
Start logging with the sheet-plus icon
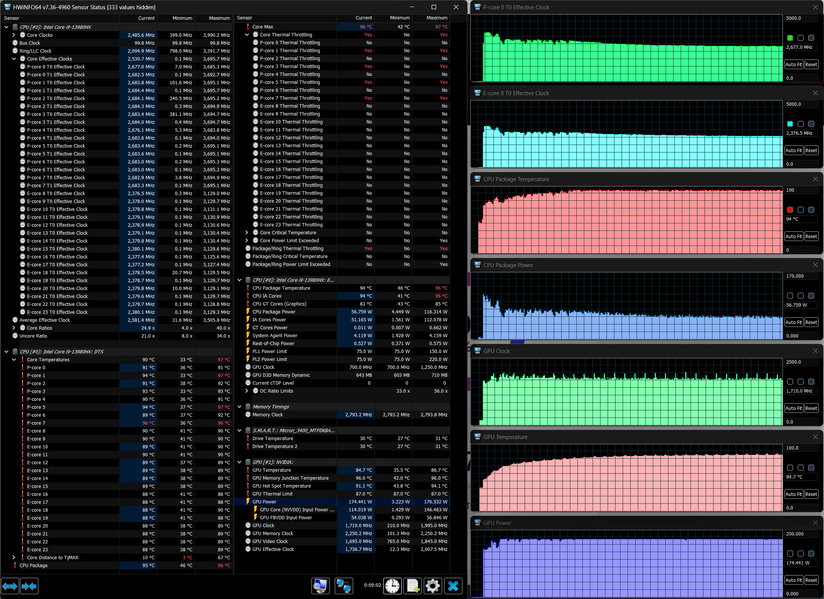(x=413, y=585)
